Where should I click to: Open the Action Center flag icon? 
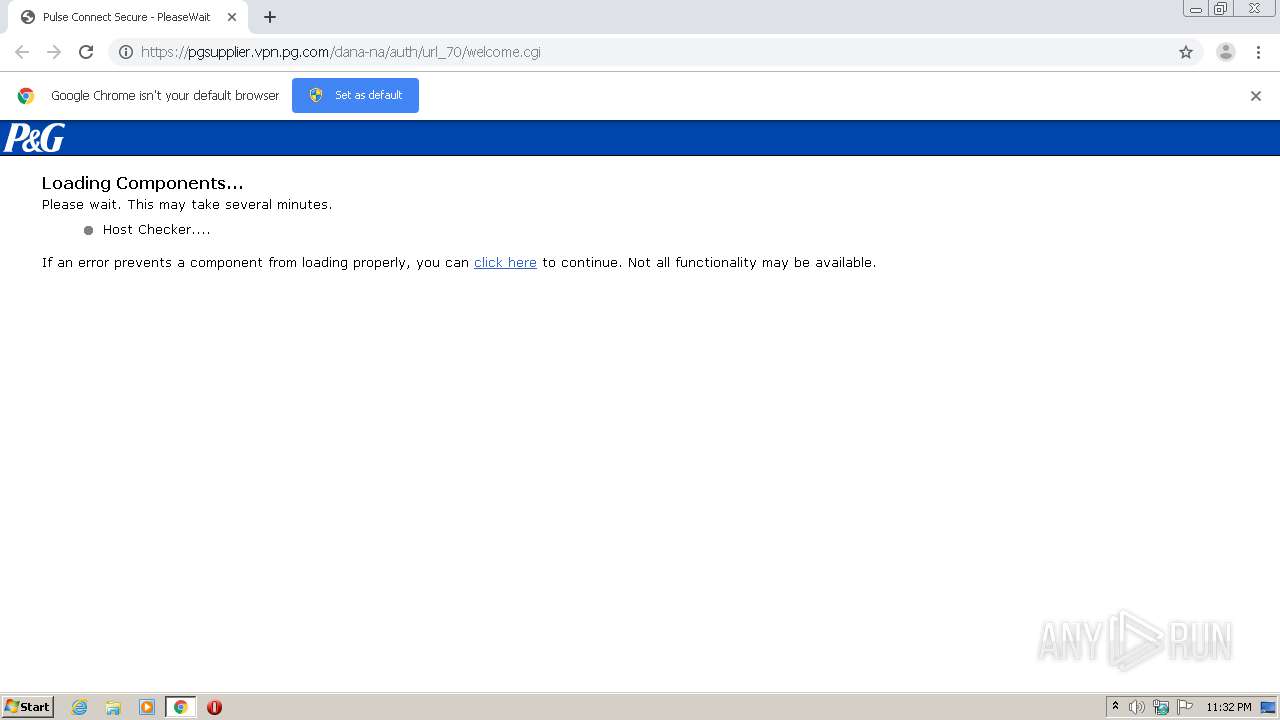[1185, 707]
